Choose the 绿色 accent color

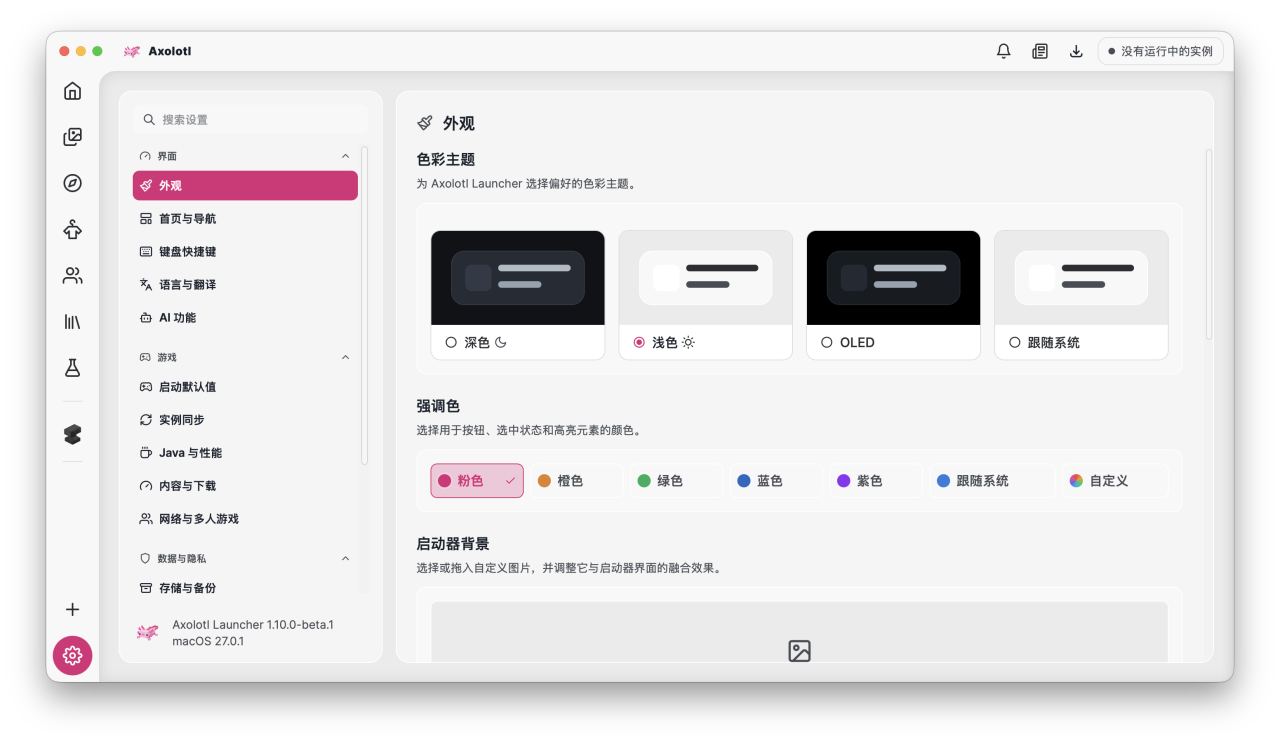(677, 480)
